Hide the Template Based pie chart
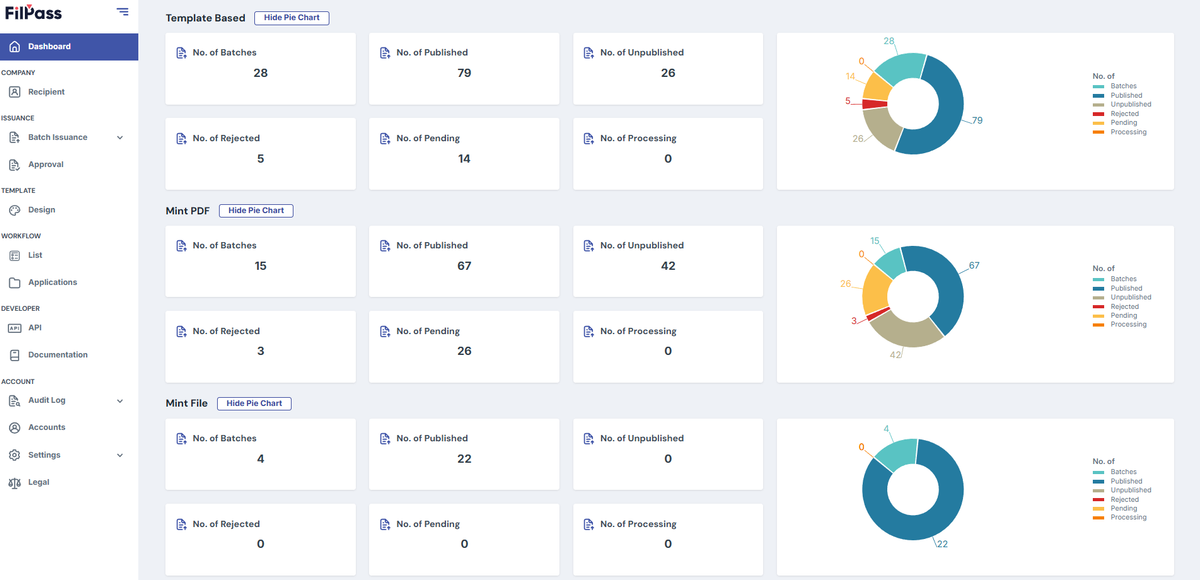 click(291, 18)
